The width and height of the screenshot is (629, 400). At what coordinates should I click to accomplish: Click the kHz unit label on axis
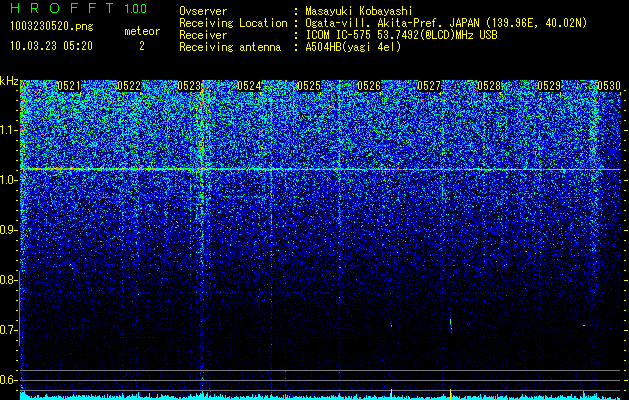click(9, 81)
